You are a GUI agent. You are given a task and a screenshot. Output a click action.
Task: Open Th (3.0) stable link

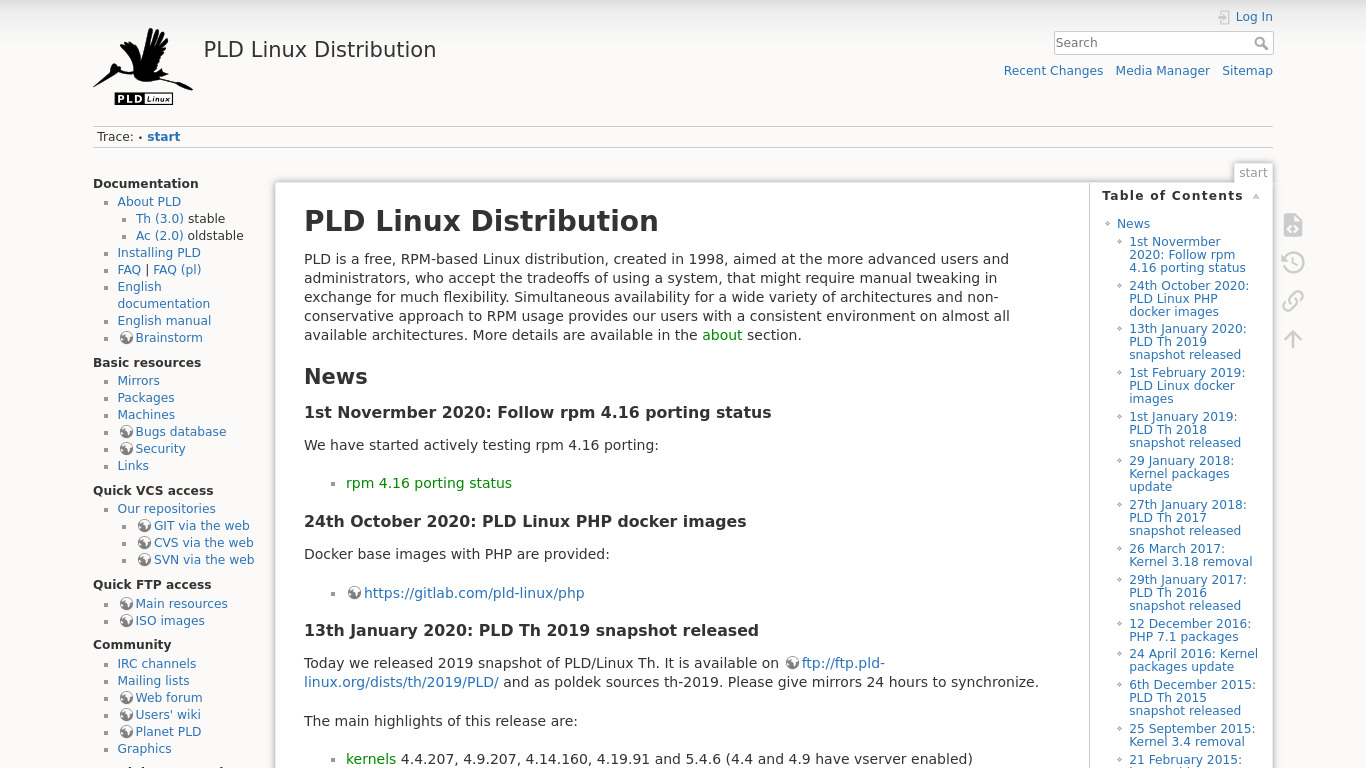160,219
